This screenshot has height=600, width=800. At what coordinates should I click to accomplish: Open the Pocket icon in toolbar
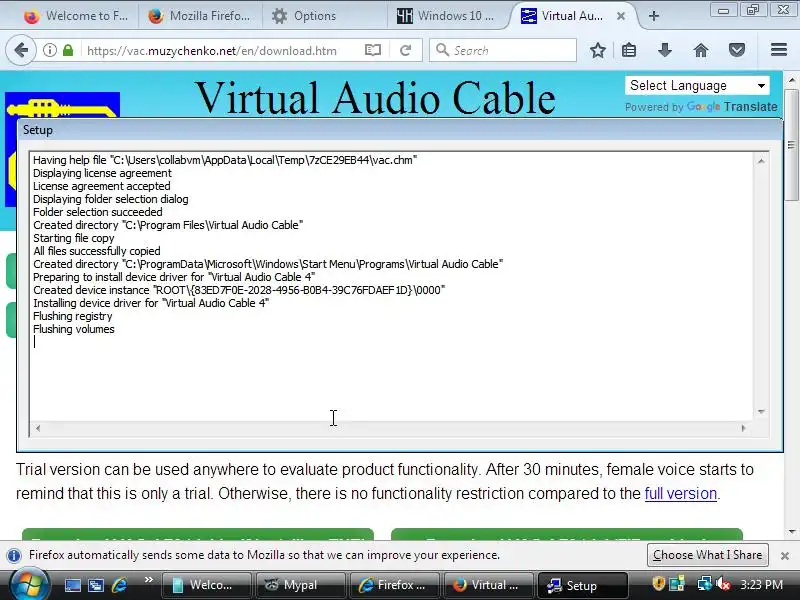point(737,50)
